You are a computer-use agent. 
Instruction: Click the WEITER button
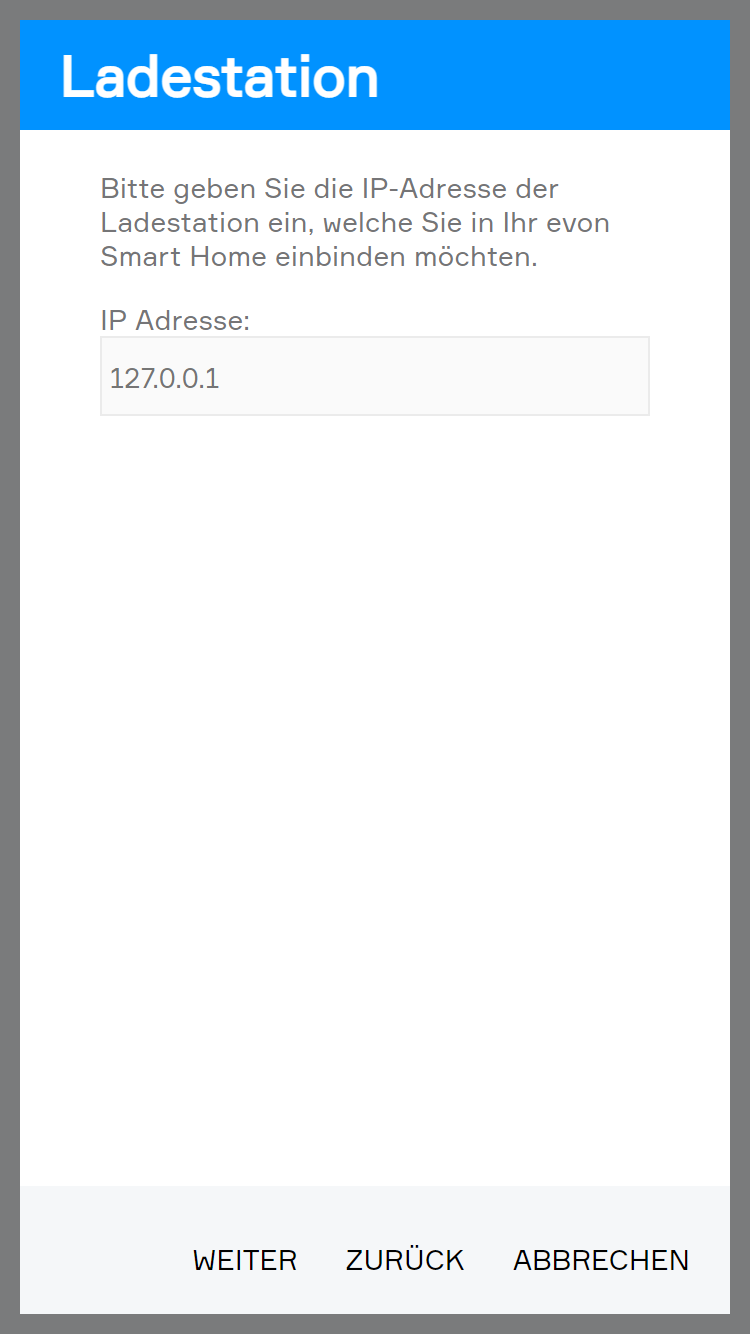tap(245, 1260)
